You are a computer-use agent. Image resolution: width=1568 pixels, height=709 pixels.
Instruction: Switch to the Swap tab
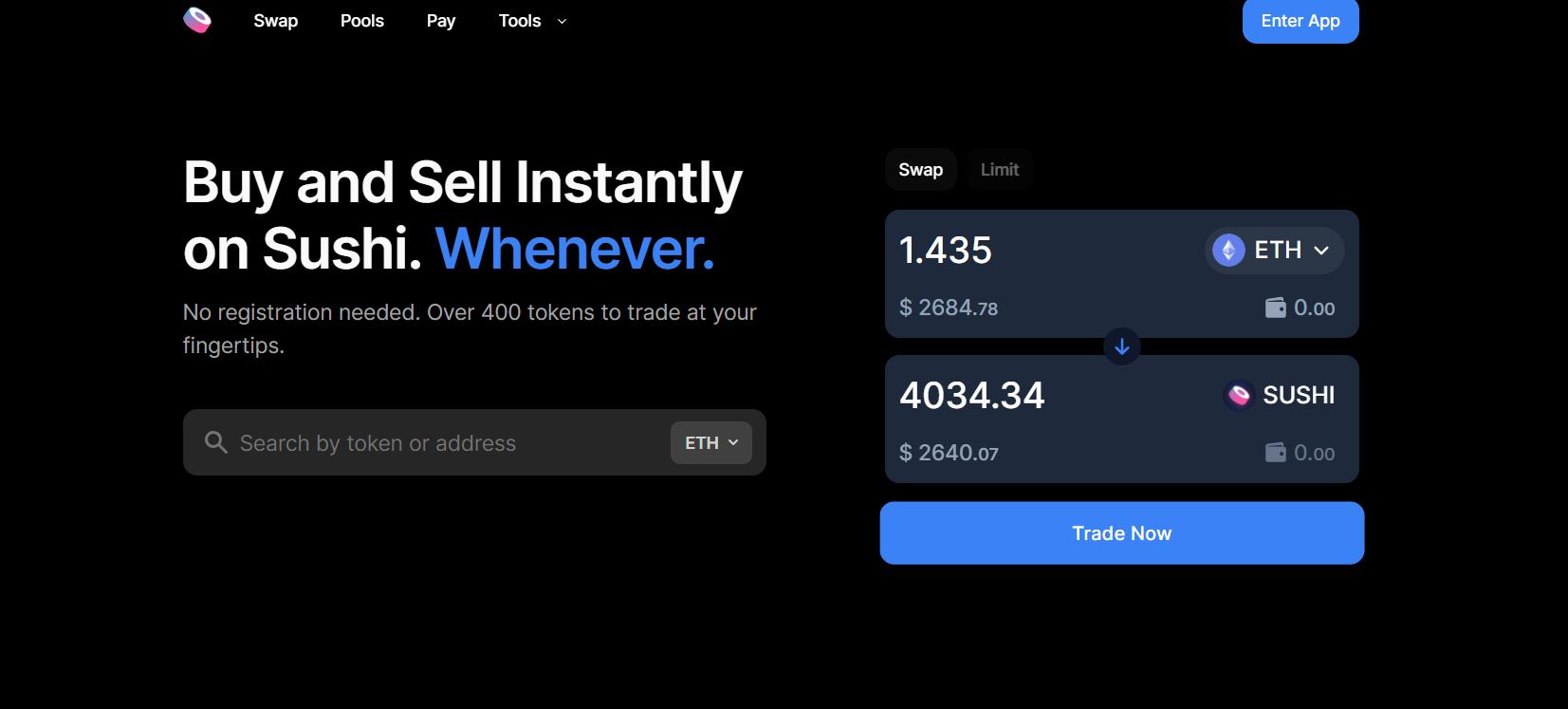coord(920,170)
